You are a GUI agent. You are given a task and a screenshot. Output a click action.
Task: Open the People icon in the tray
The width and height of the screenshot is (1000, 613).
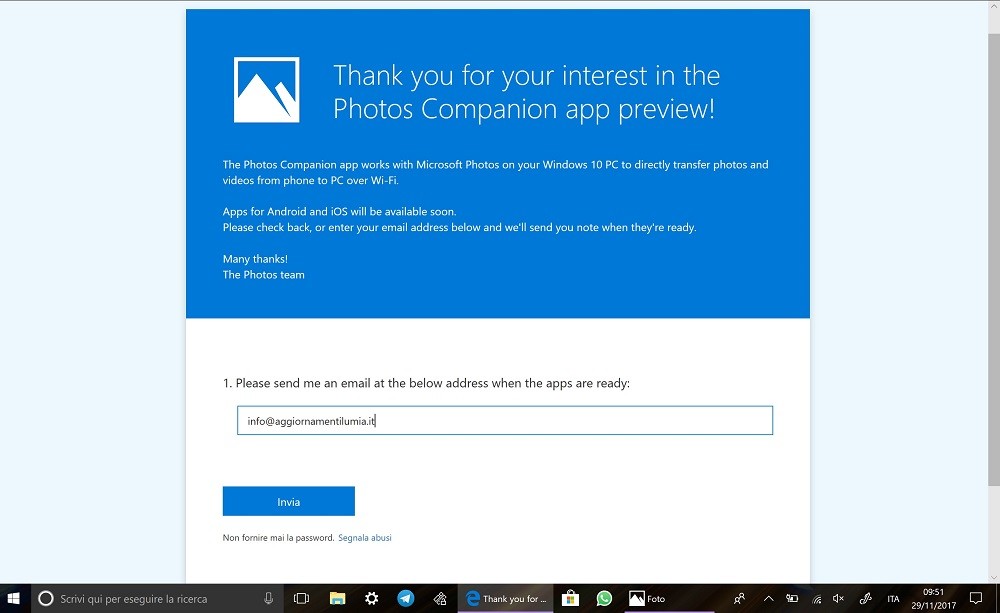(739, 599)
